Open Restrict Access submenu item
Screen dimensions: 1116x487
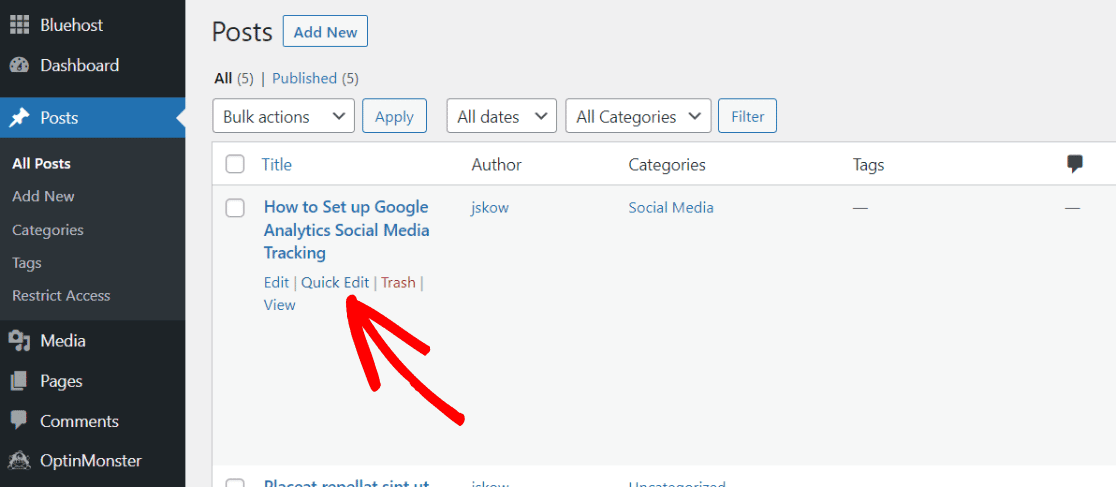point(61,295)
